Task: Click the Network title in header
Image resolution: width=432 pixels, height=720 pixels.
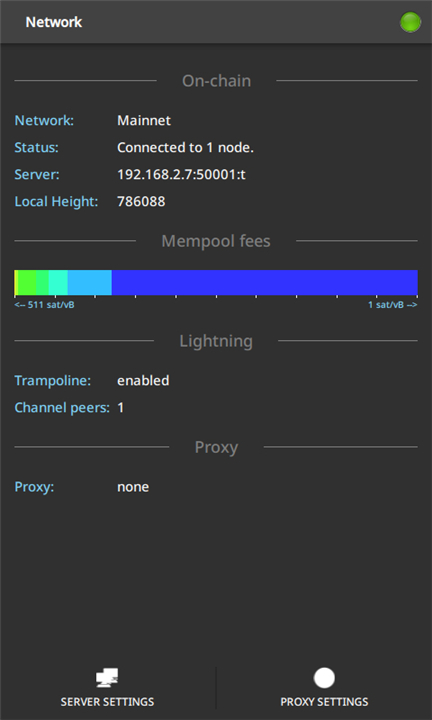Action: (54, 22)
